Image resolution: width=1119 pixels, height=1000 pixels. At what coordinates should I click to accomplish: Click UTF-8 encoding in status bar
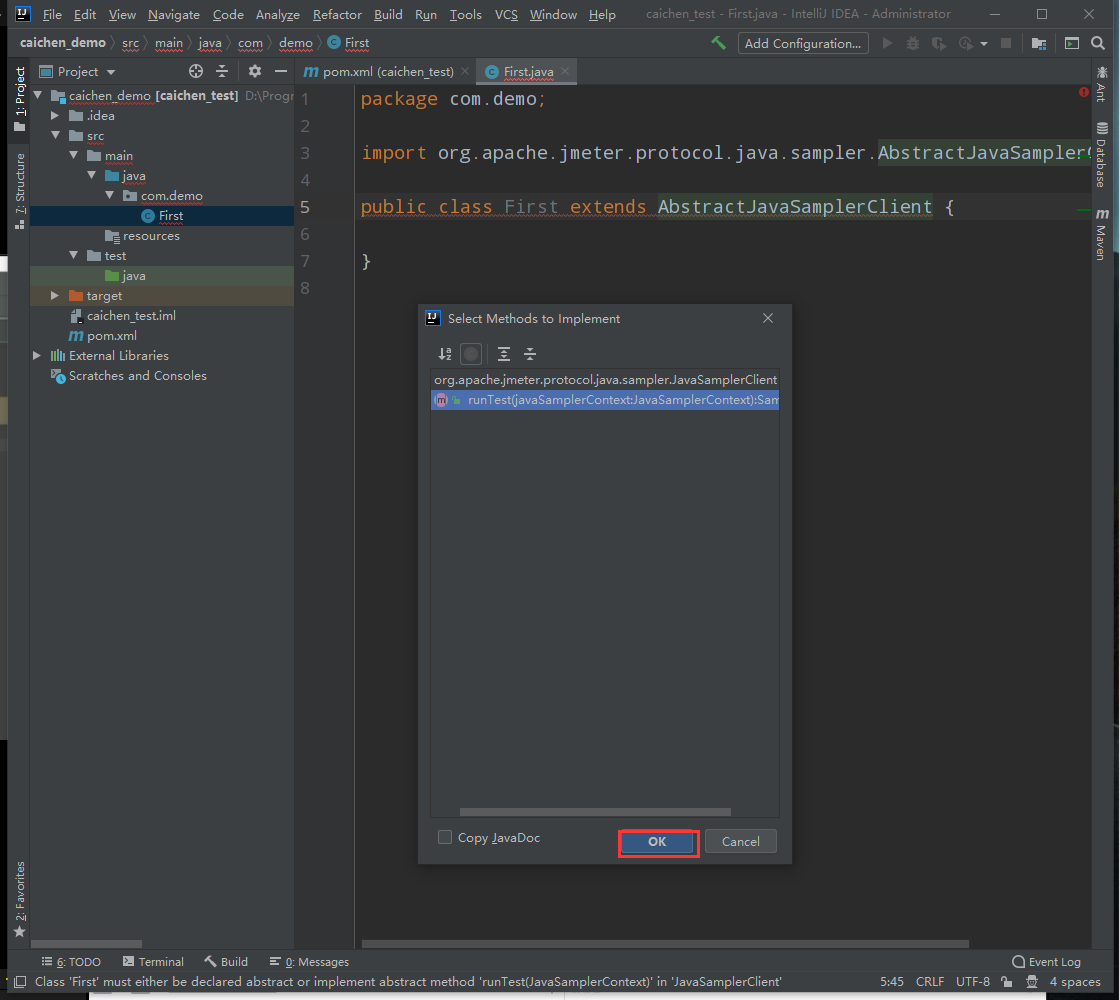click(x=973, y=982)
